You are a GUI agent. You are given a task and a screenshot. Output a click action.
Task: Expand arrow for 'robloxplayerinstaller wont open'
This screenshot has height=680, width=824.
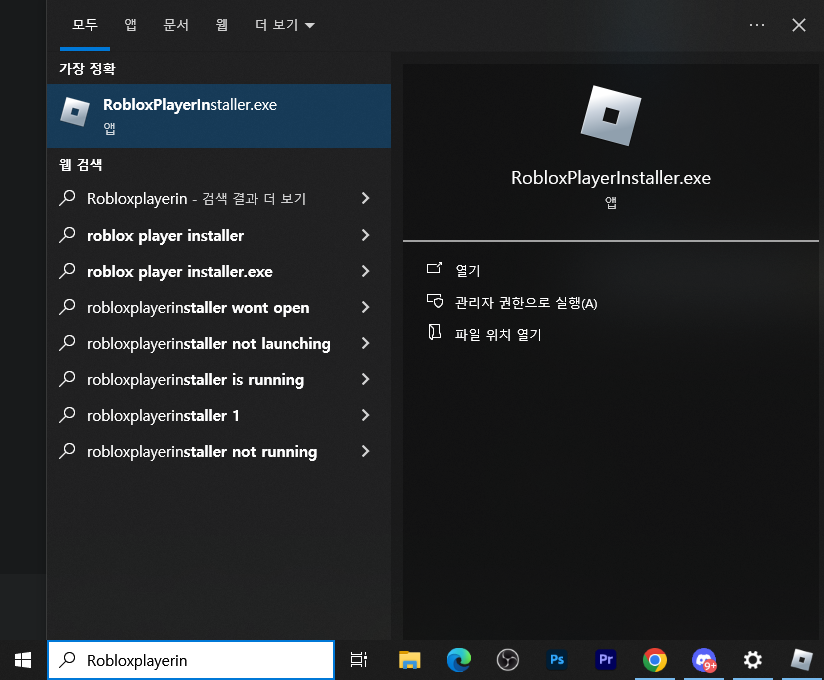(x=366, y=307)
